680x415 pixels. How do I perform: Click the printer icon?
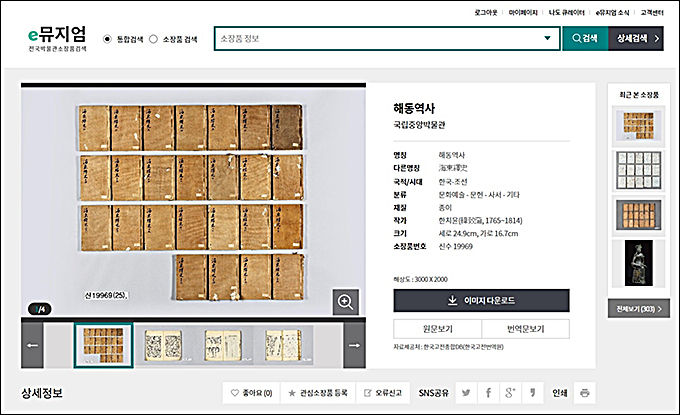pyautogui.click(x=585, y=392)
